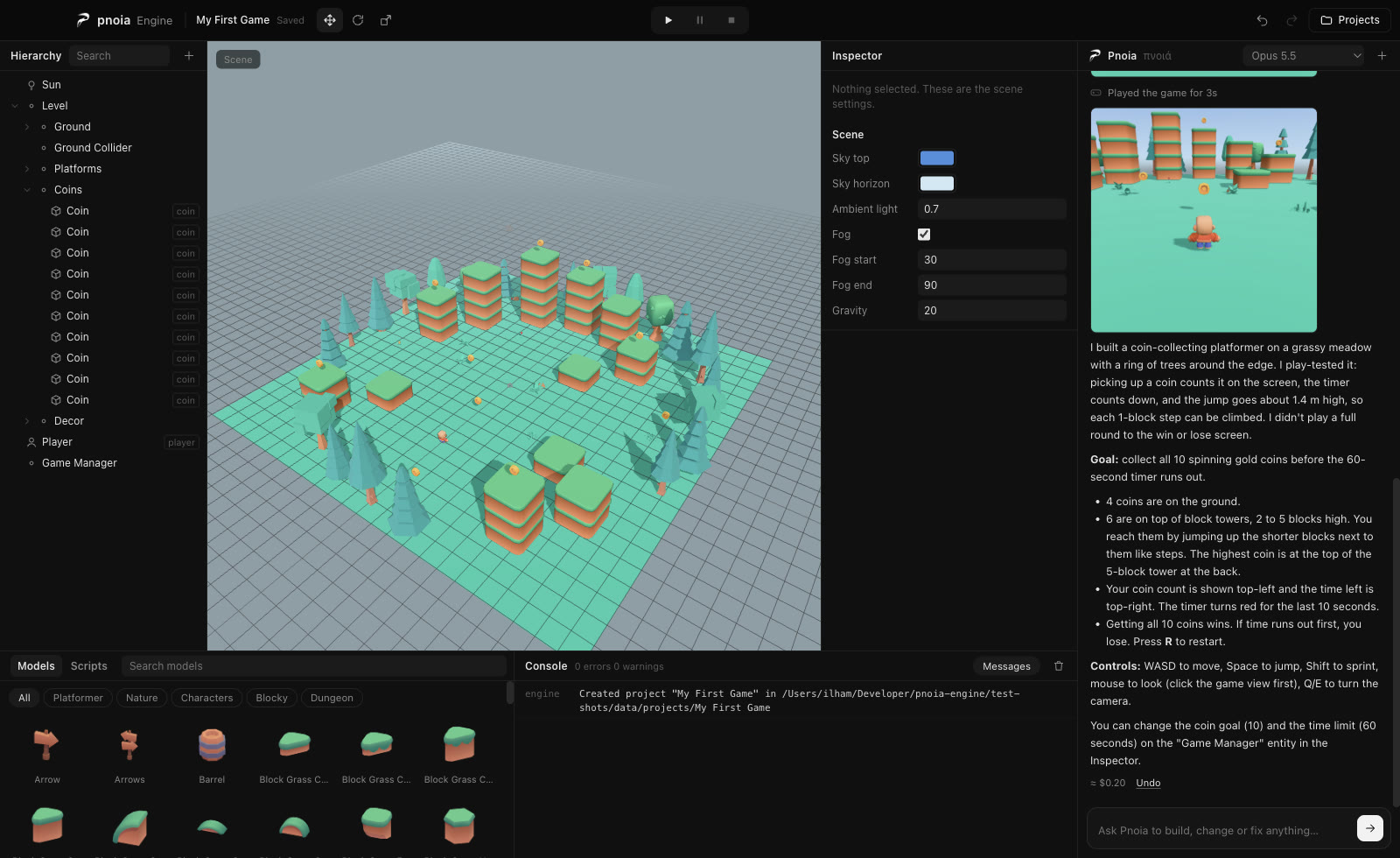Filter models by Nature
The width and height of the screenshot is (1400, 858).
(x=142, y=698)
